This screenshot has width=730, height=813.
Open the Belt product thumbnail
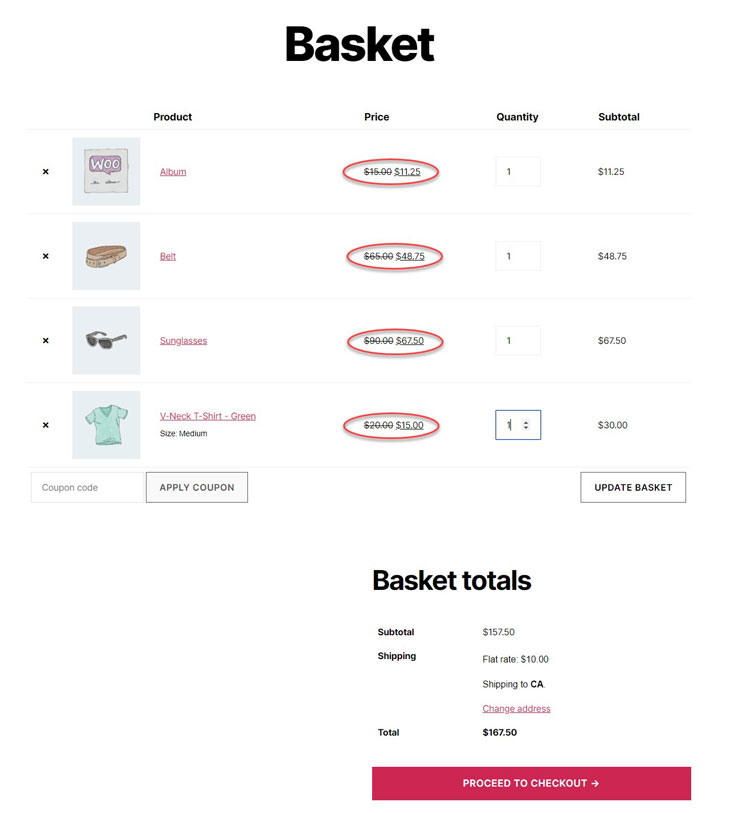pos(106,256)
